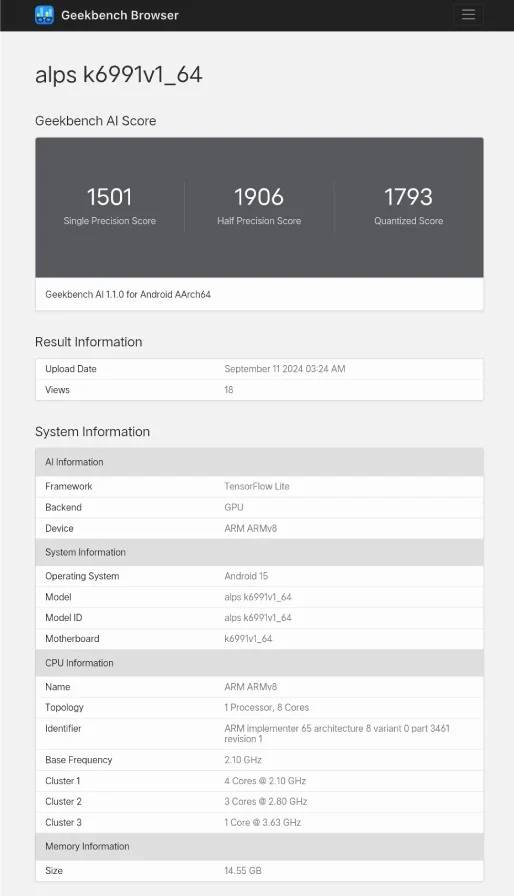Open the hamburger navigation menu
This screenshot has height=896, width=514.
point(468,14)
